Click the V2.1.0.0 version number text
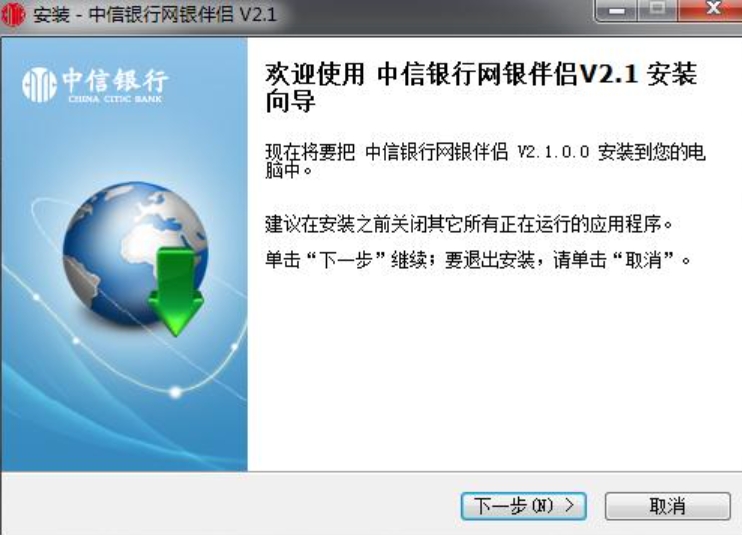This screenshot has height=535, width=742. tap(553, 152)
